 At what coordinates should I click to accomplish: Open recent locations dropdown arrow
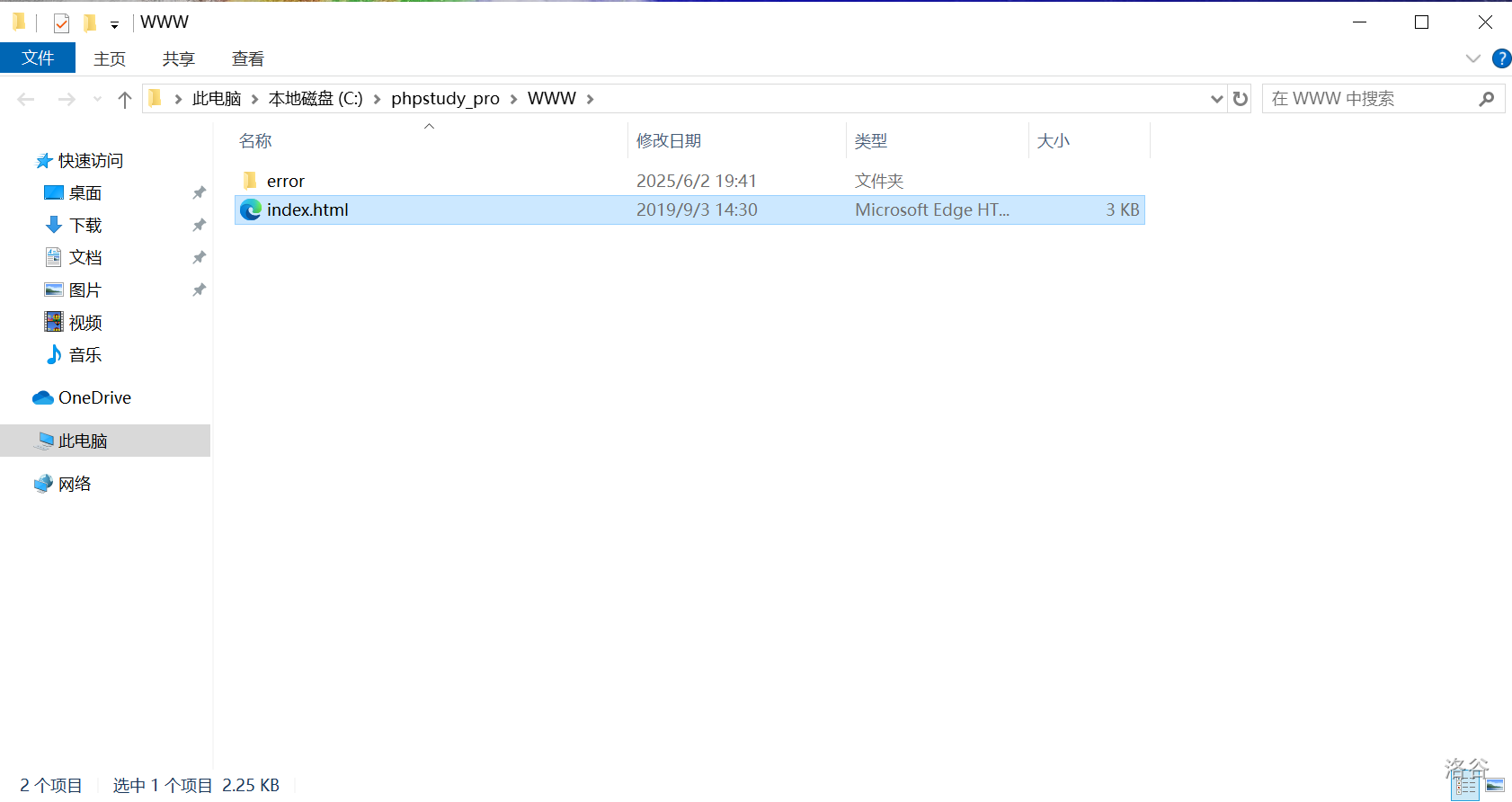pos(97,99)
